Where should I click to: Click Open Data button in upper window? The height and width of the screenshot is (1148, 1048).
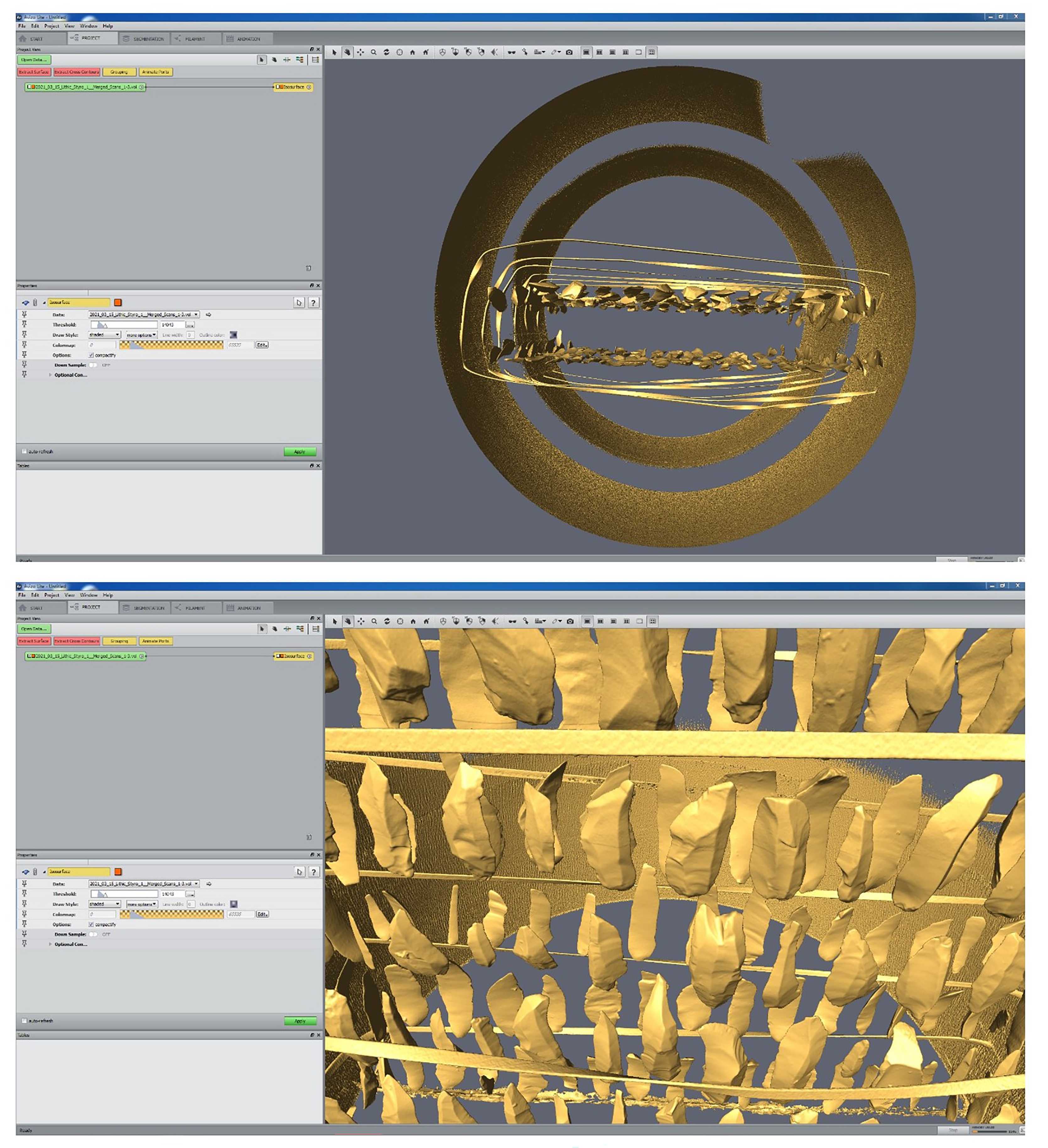point(34,60)
